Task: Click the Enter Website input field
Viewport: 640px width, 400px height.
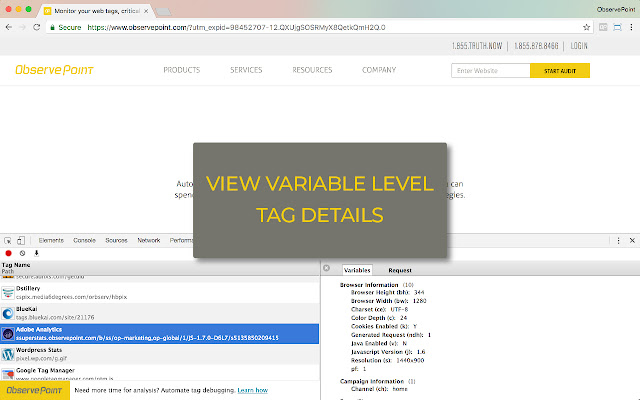Action: click(491, 71)
